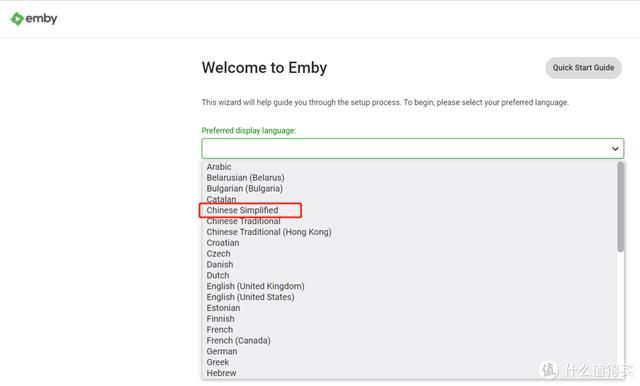Select Bulgarian (Bulgaria) option
Image resolution: width=640 pixels, height=386 pixels.
point(244,189)
